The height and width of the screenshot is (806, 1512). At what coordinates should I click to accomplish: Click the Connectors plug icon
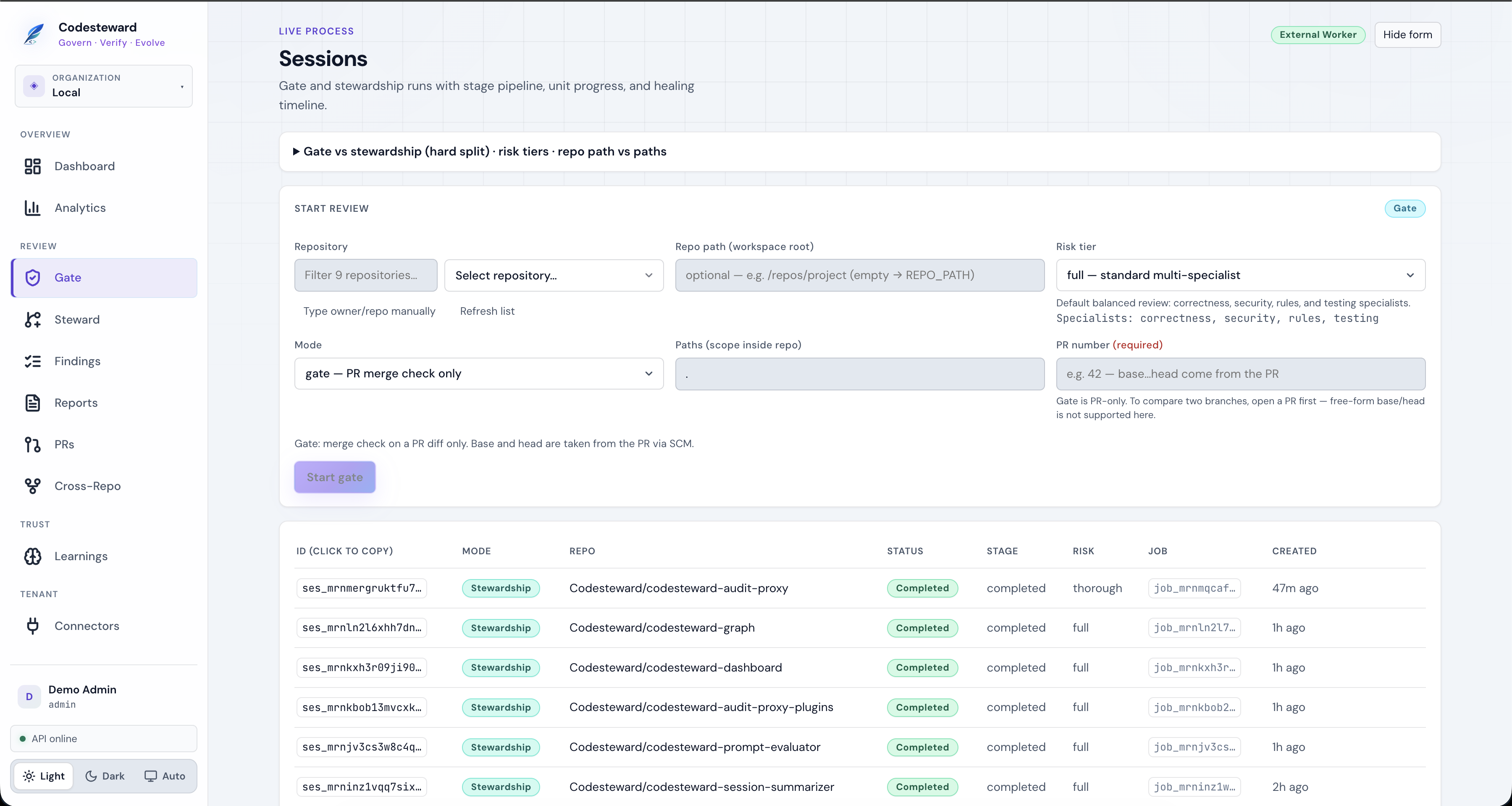pos(33,626)
